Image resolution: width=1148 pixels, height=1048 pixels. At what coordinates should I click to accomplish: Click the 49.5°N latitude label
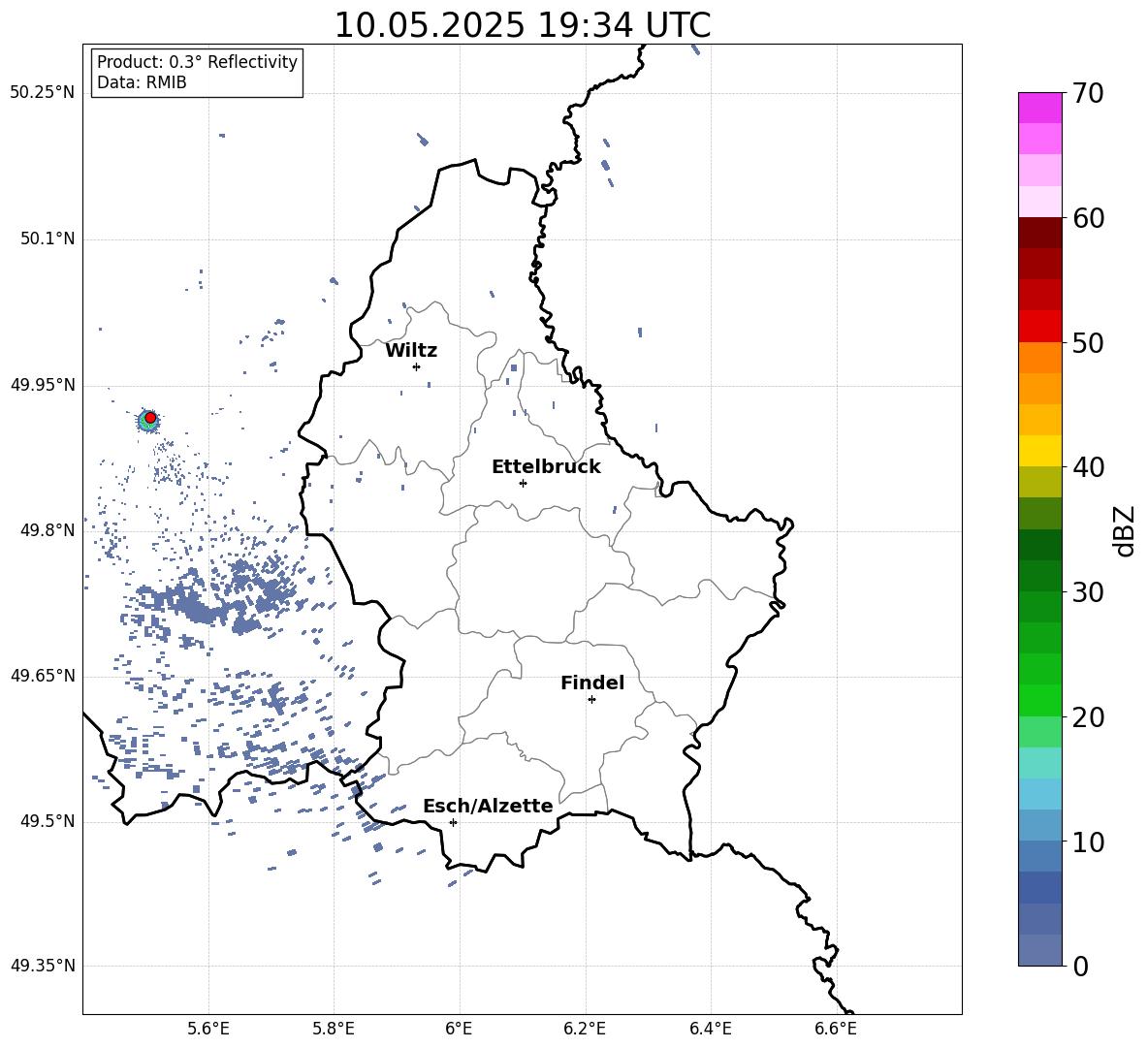tap(48, 822)
